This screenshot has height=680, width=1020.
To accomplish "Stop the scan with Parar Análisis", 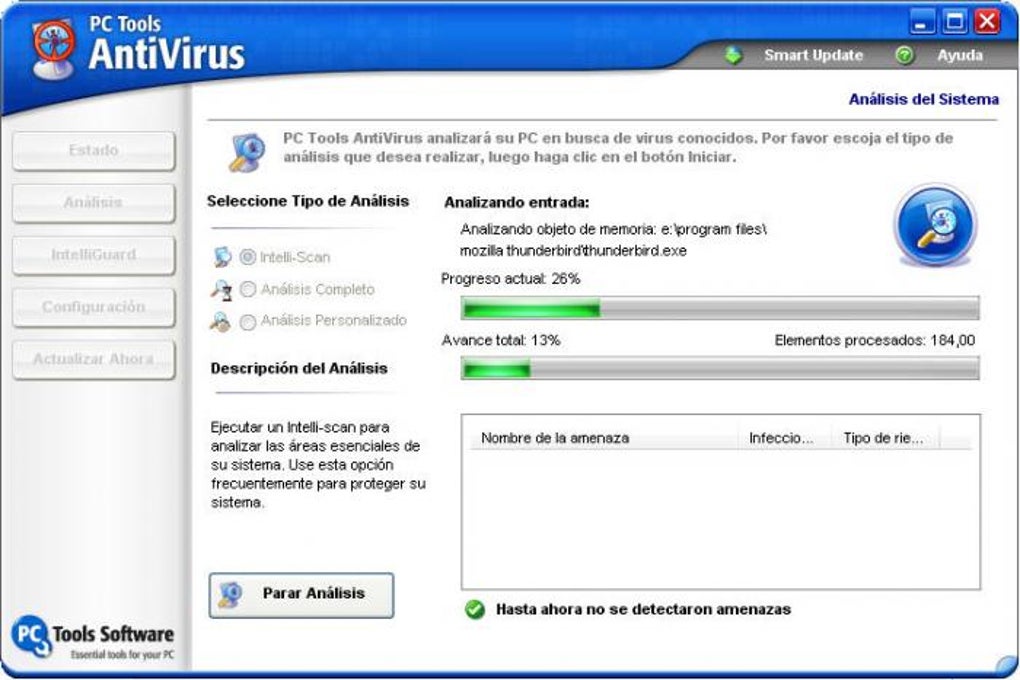I will click(x=301, y=595).
